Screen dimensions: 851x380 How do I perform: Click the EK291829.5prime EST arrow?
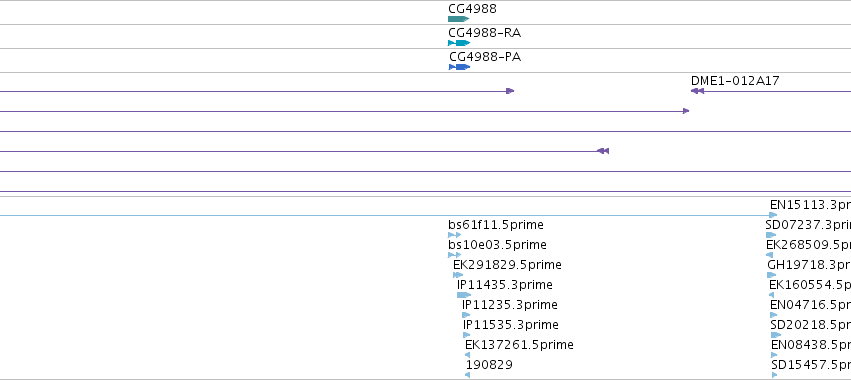pos(458,275)
